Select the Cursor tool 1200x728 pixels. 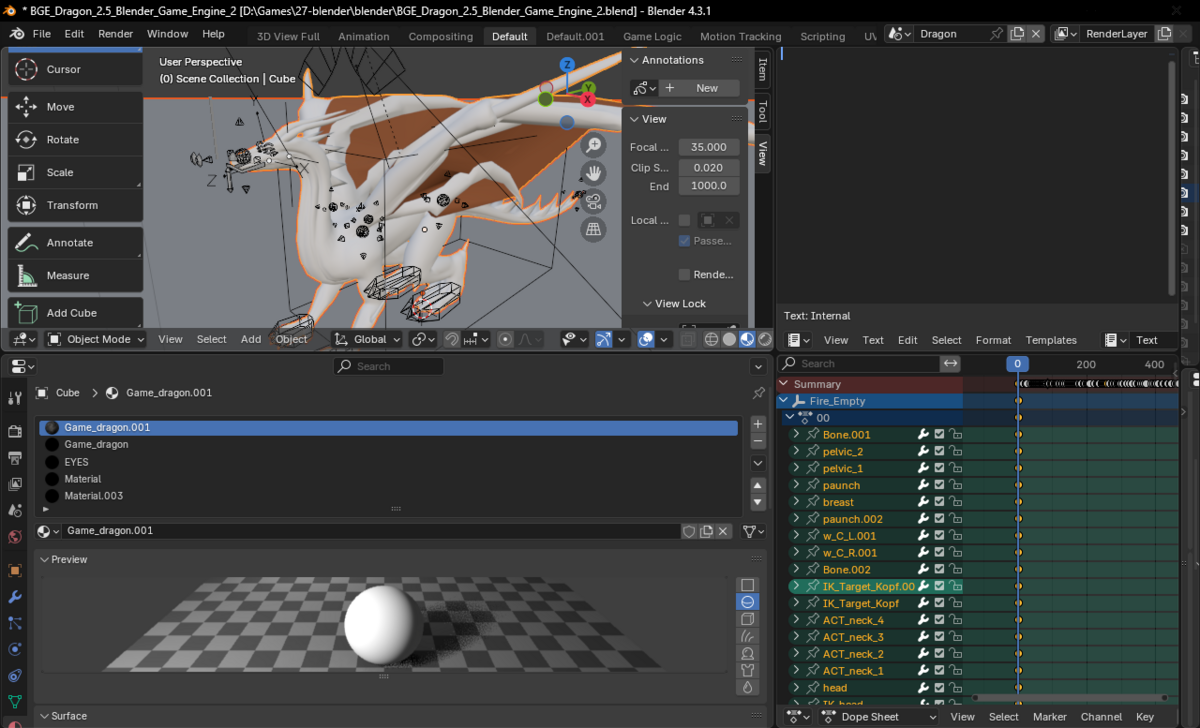75,69
